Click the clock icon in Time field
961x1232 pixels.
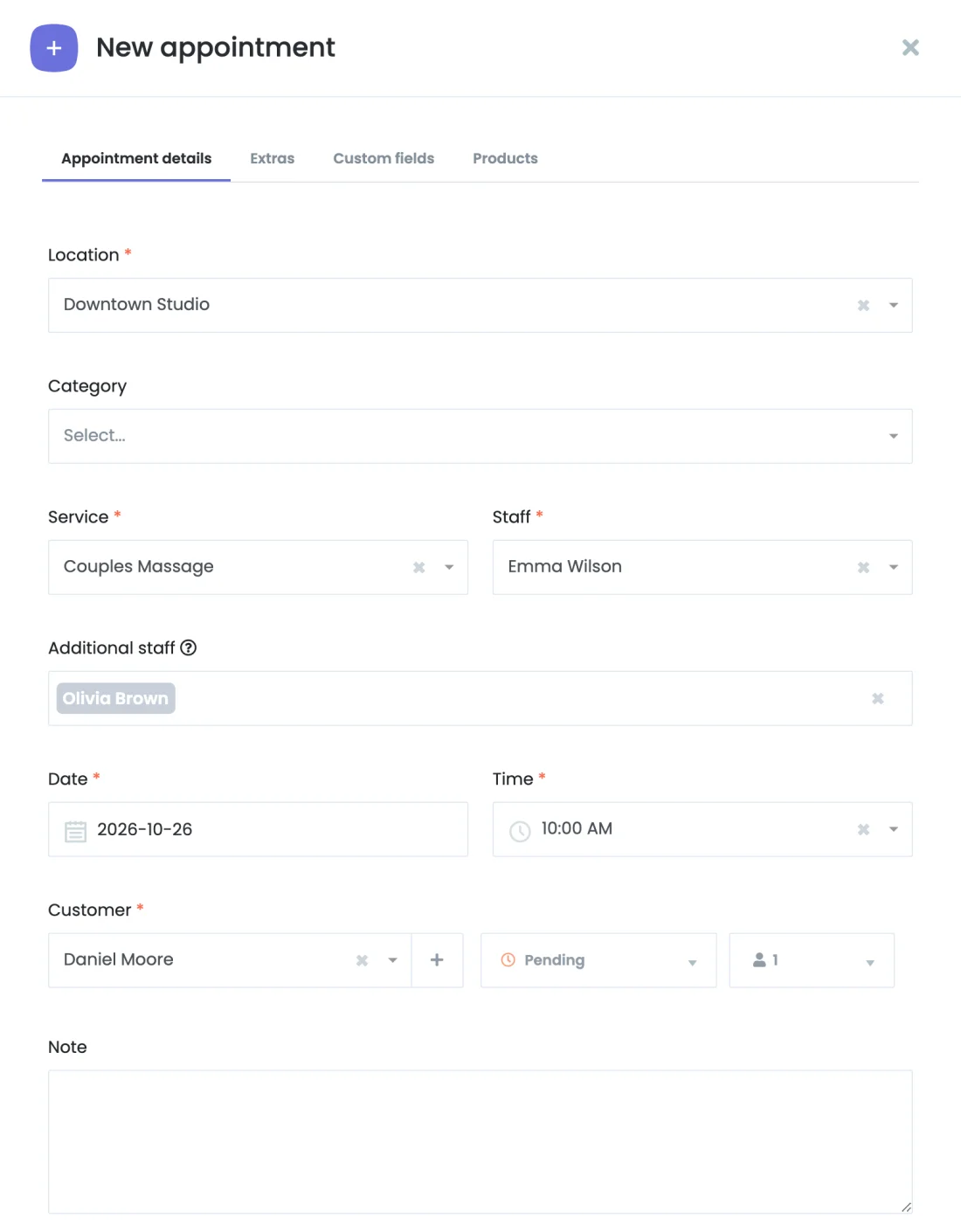pyautogui.click(x=520, y=831)
